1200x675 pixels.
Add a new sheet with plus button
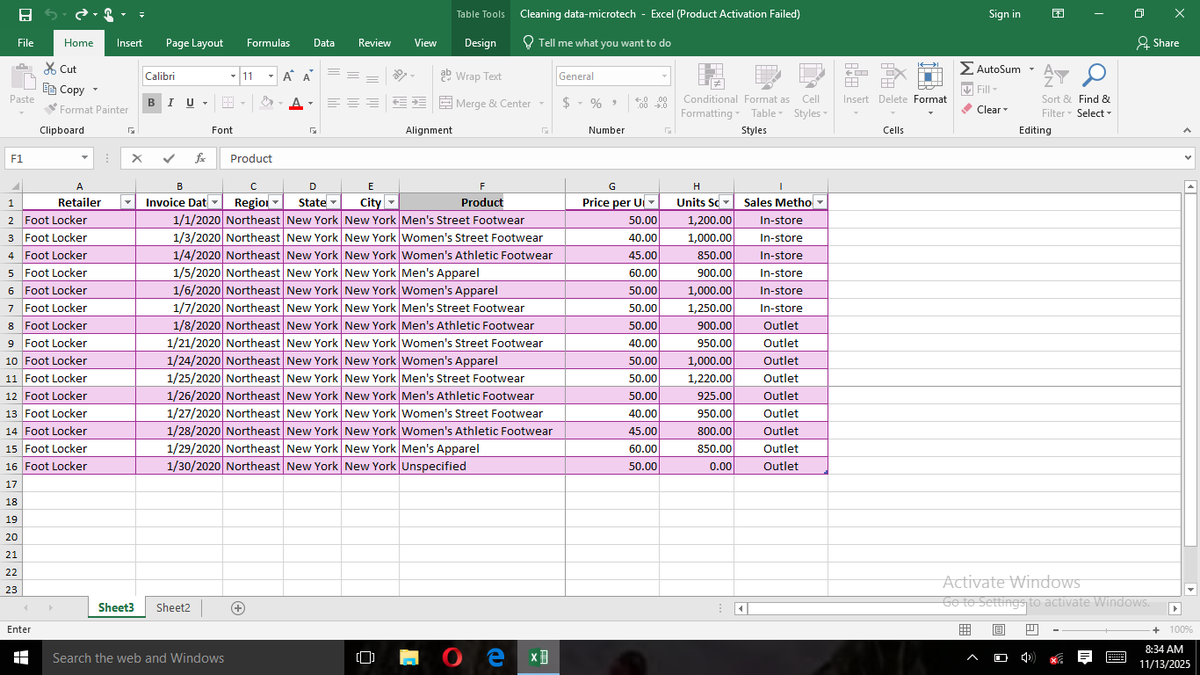tap(237, 608)
